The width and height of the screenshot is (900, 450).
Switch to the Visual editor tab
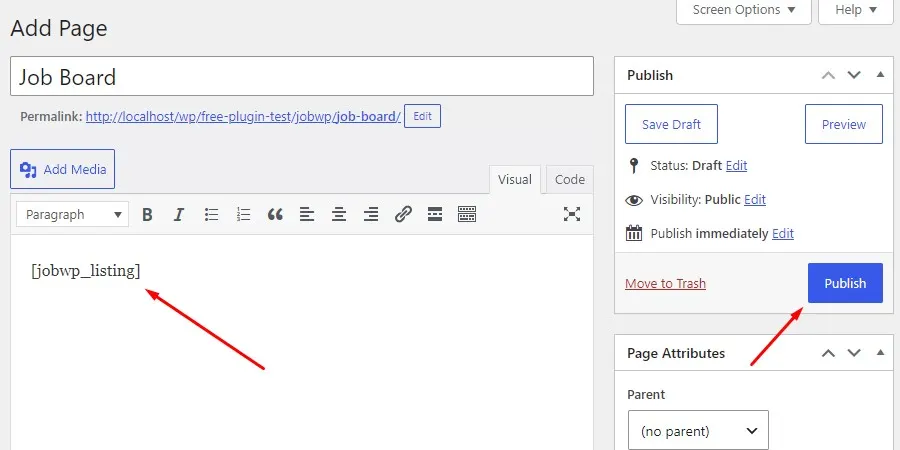click(515, 180)
